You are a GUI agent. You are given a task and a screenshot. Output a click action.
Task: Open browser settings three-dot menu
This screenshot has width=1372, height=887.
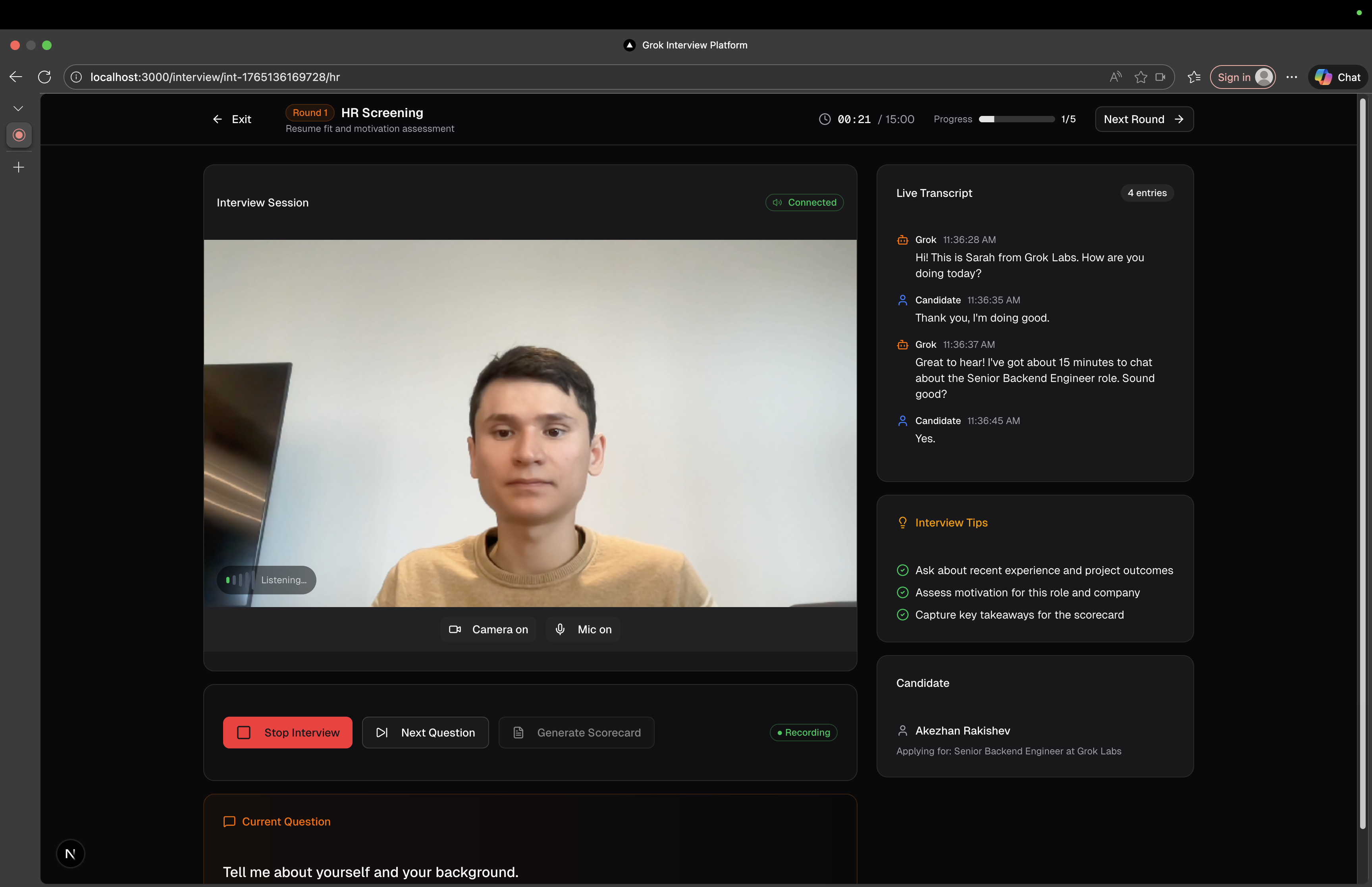(x=1291, y=77)
